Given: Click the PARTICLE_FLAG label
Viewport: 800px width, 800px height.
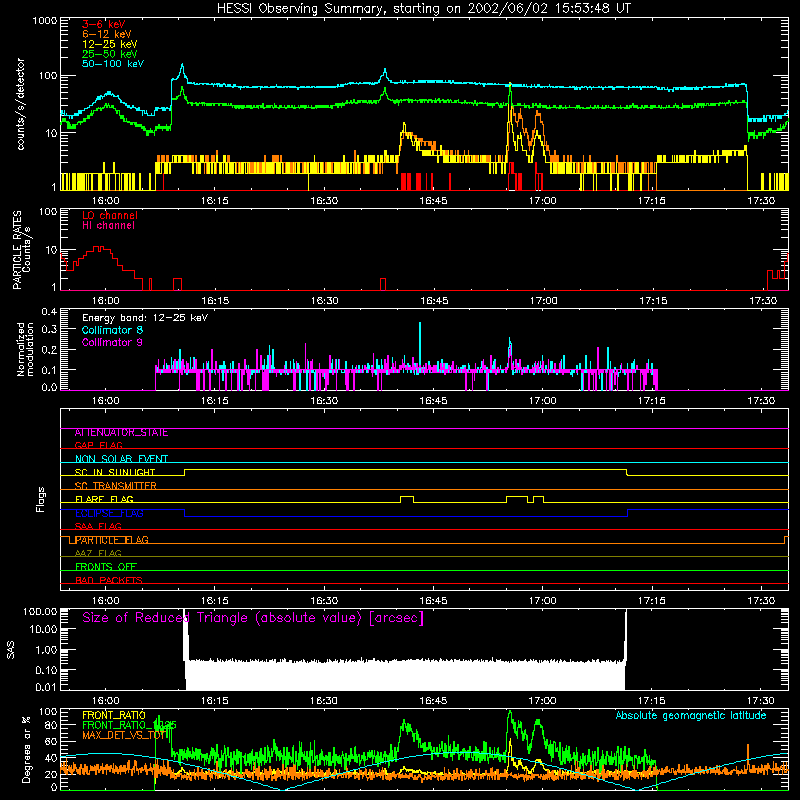Looking at the screenshot, I should pos(112,540).
